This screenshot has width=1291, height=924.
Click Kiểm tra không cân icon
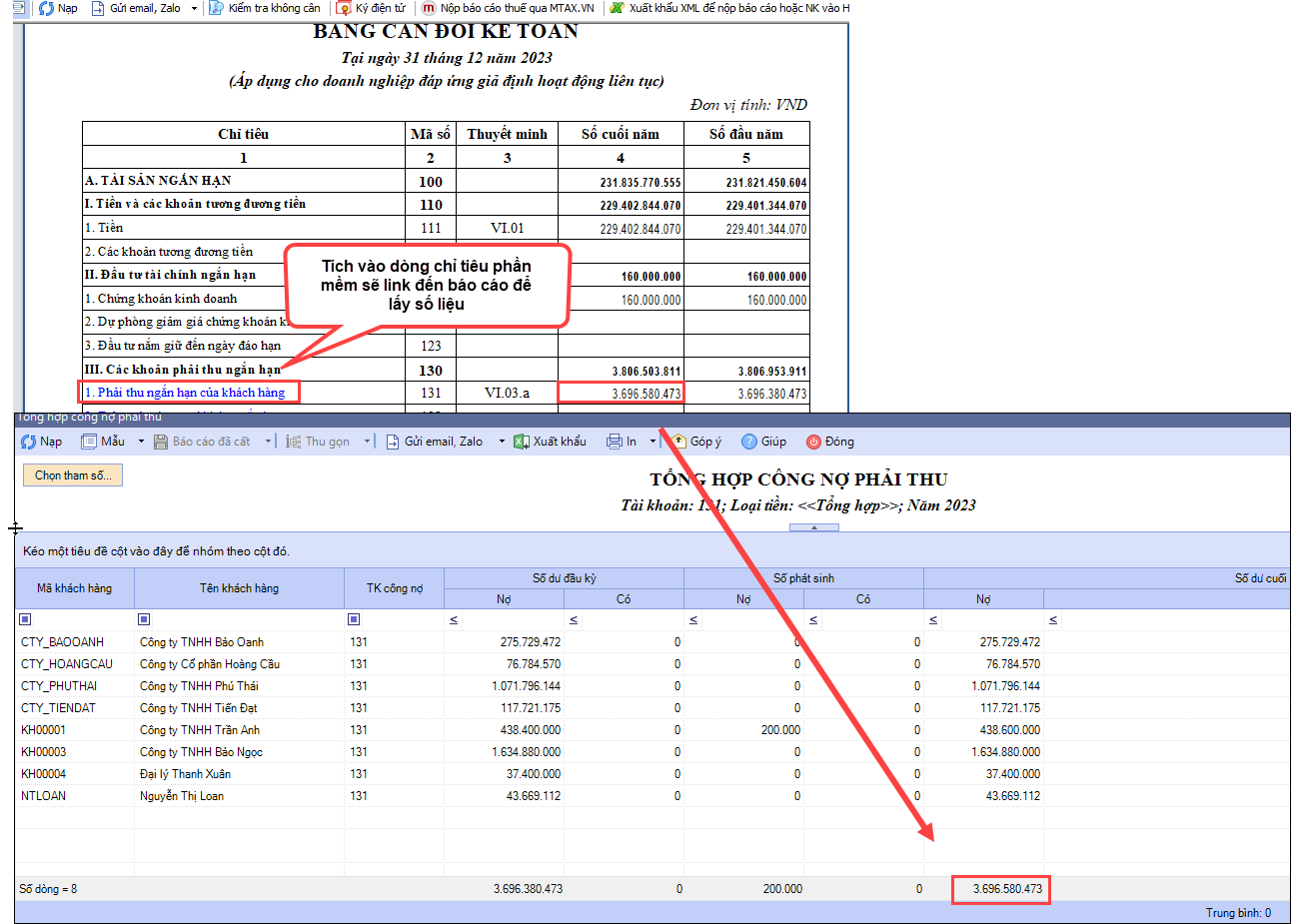[x=216, y=8]
